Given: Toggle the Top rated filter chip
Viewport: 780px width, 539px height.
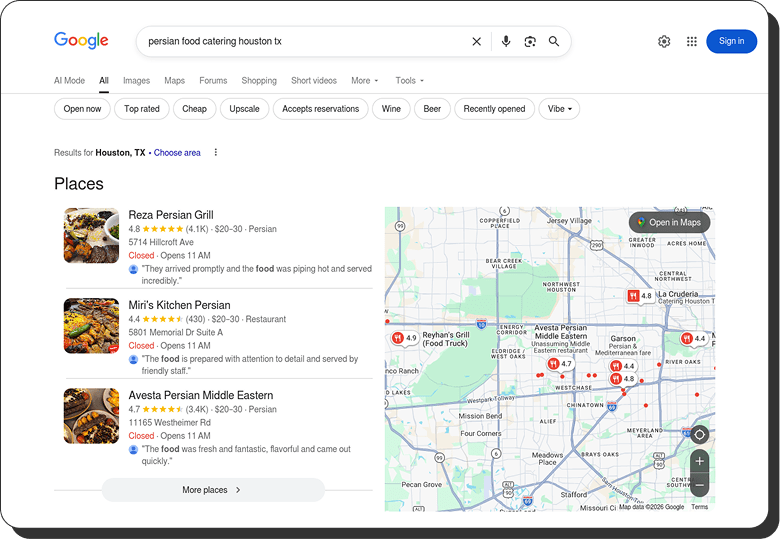Looking at the screenshot, I should pyautogui.click(x=142, y=109).
